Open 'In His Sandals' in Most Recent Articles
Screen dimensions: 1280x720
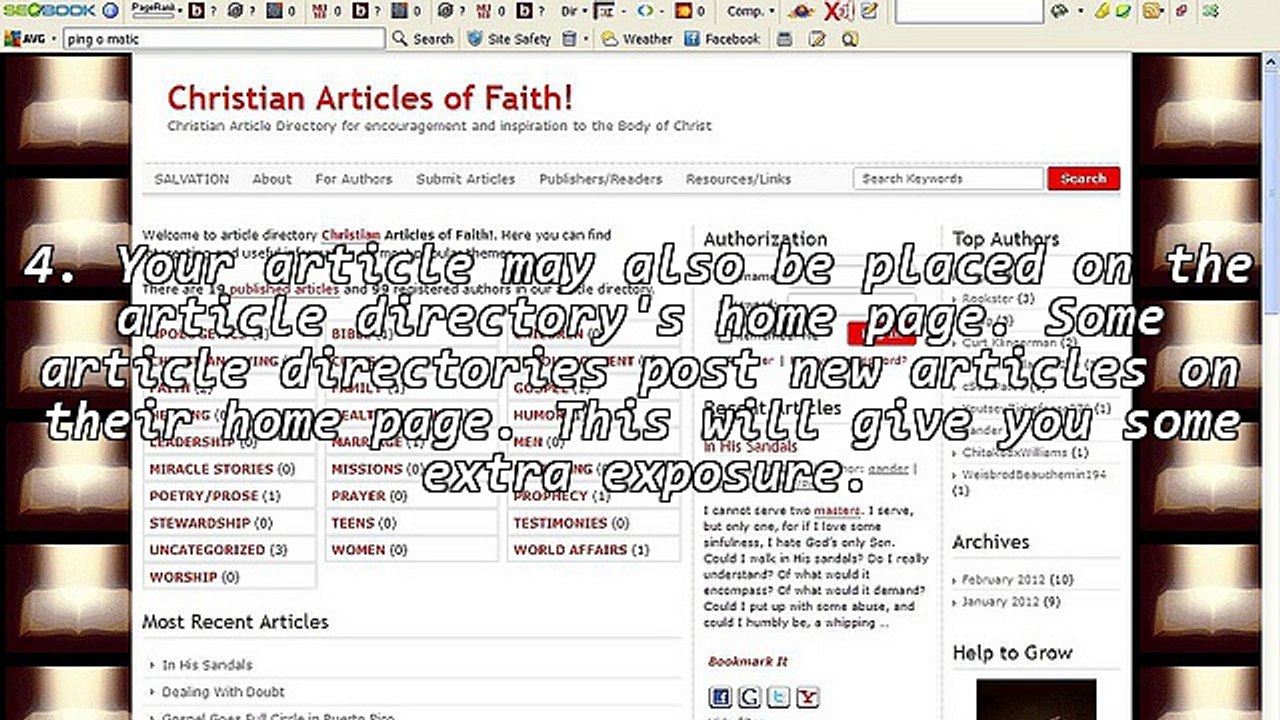207,665
